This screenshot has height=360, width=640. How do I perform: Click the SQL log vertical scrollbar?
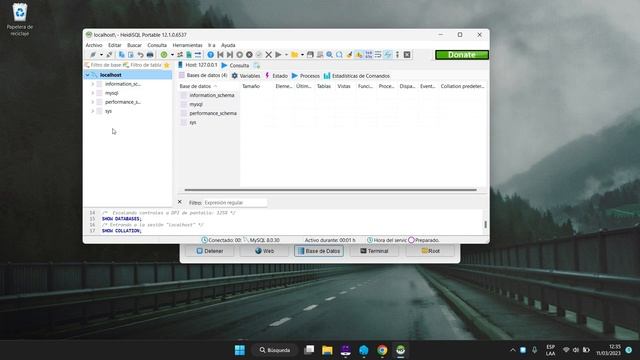click(x=485, y=224)
